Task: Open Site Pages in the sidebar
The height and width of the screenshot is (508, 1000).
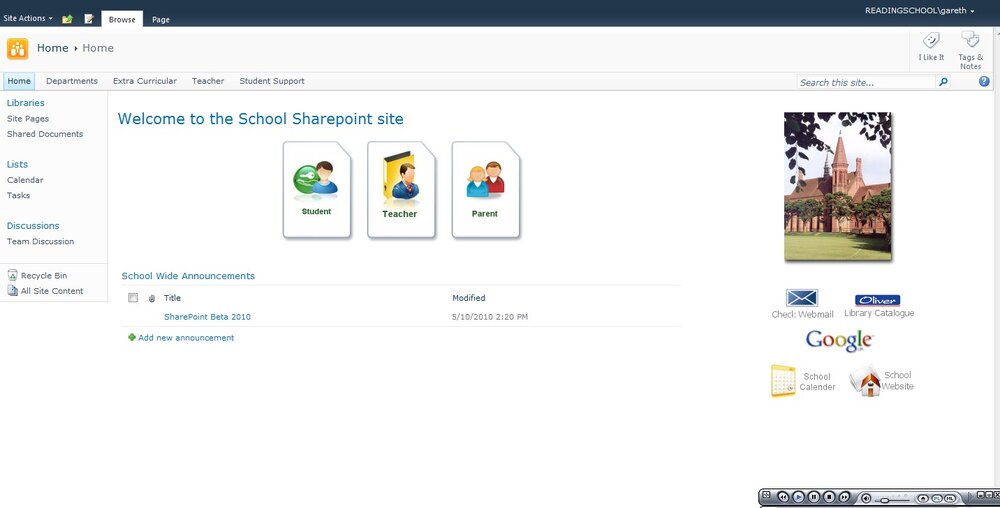Action: coord(28,119)
